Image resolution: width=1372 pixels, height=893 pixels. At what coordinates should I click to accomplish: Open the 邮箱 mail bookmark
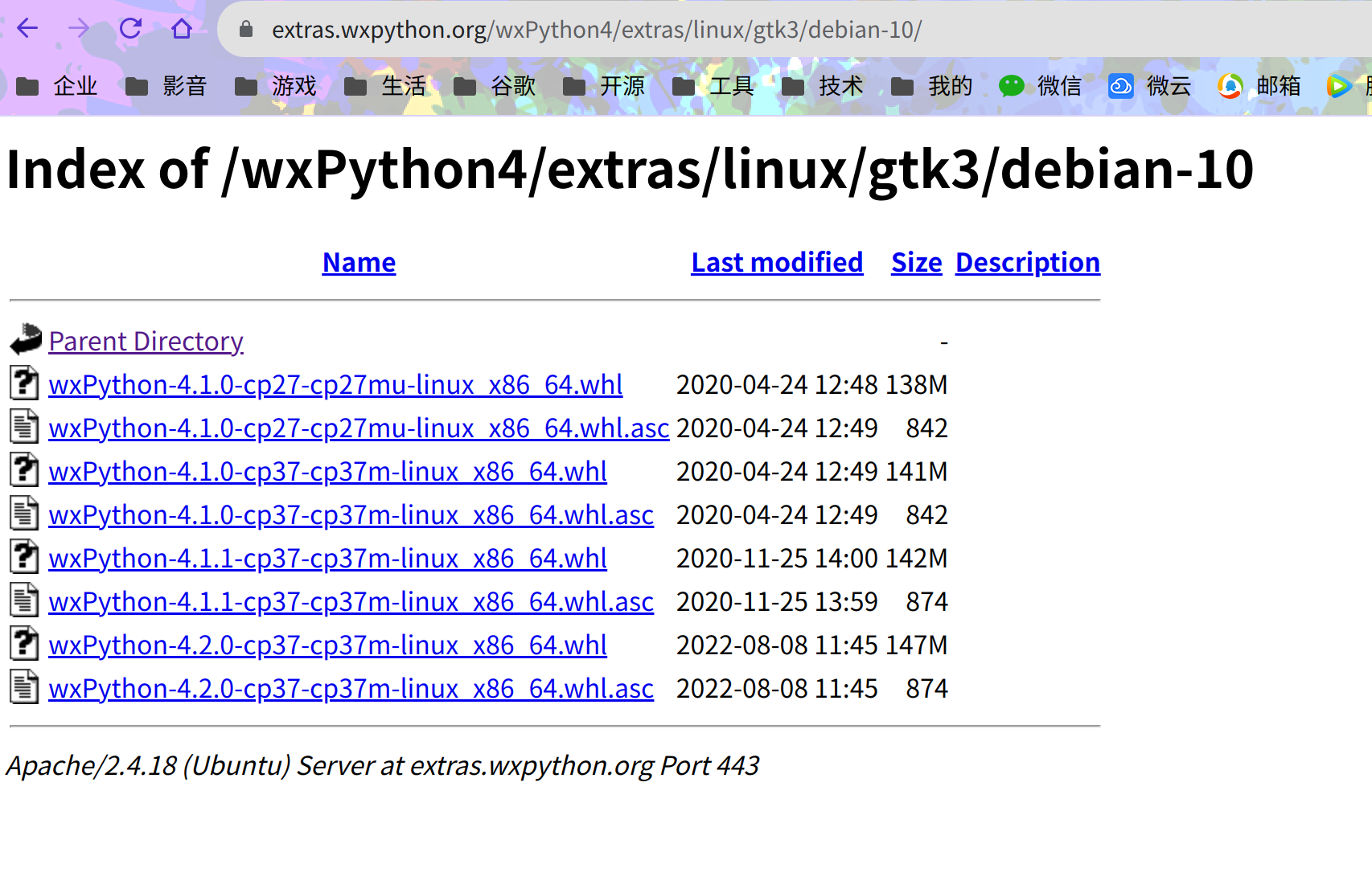point(1259,85)
